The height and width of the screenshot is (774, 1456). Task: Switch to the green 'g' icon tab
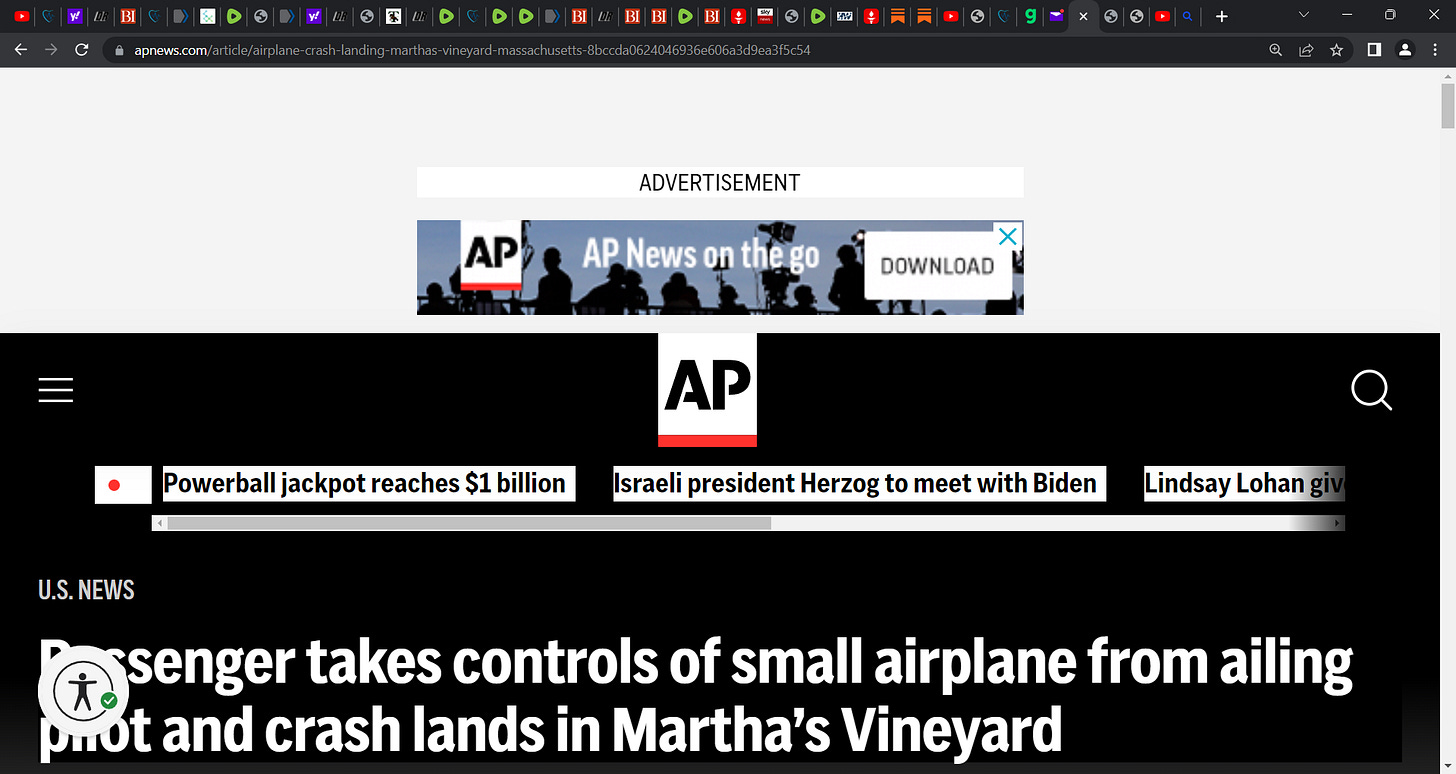tap(1031, 16)
